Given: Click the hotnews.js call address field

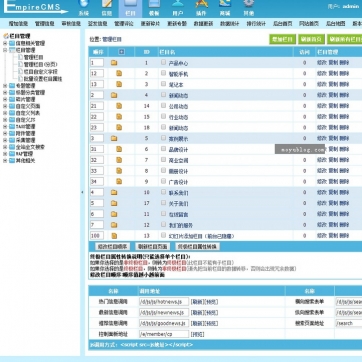Looking at the screenshot, I should [164, 302].
